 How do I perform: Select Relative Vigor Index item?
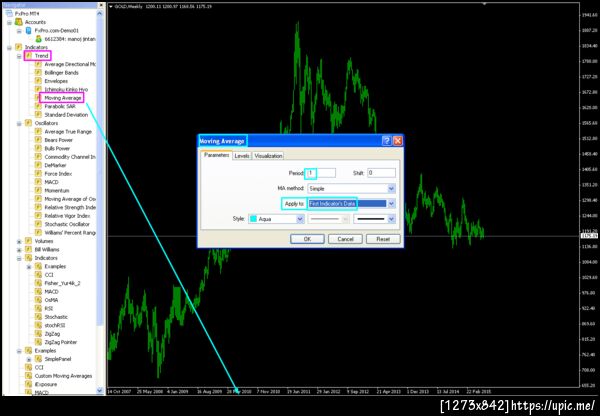[67, 216]
